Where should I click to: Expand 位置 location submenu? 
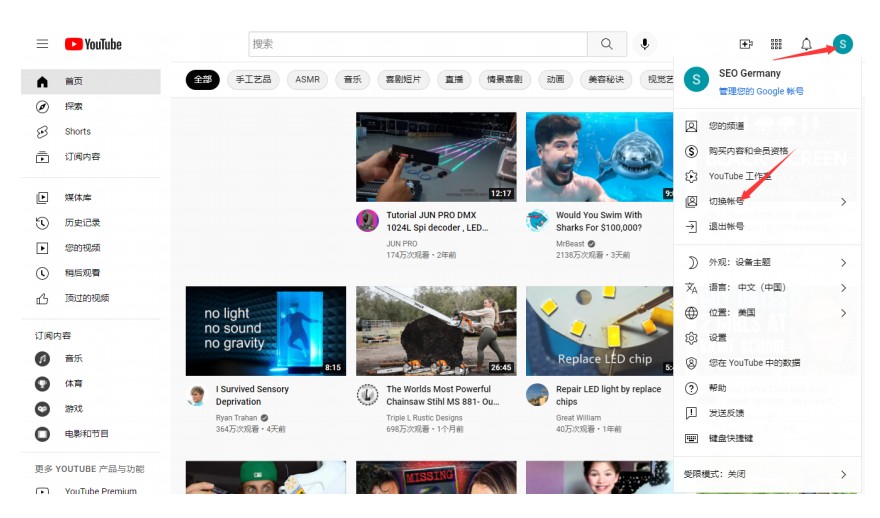point(767,313)
